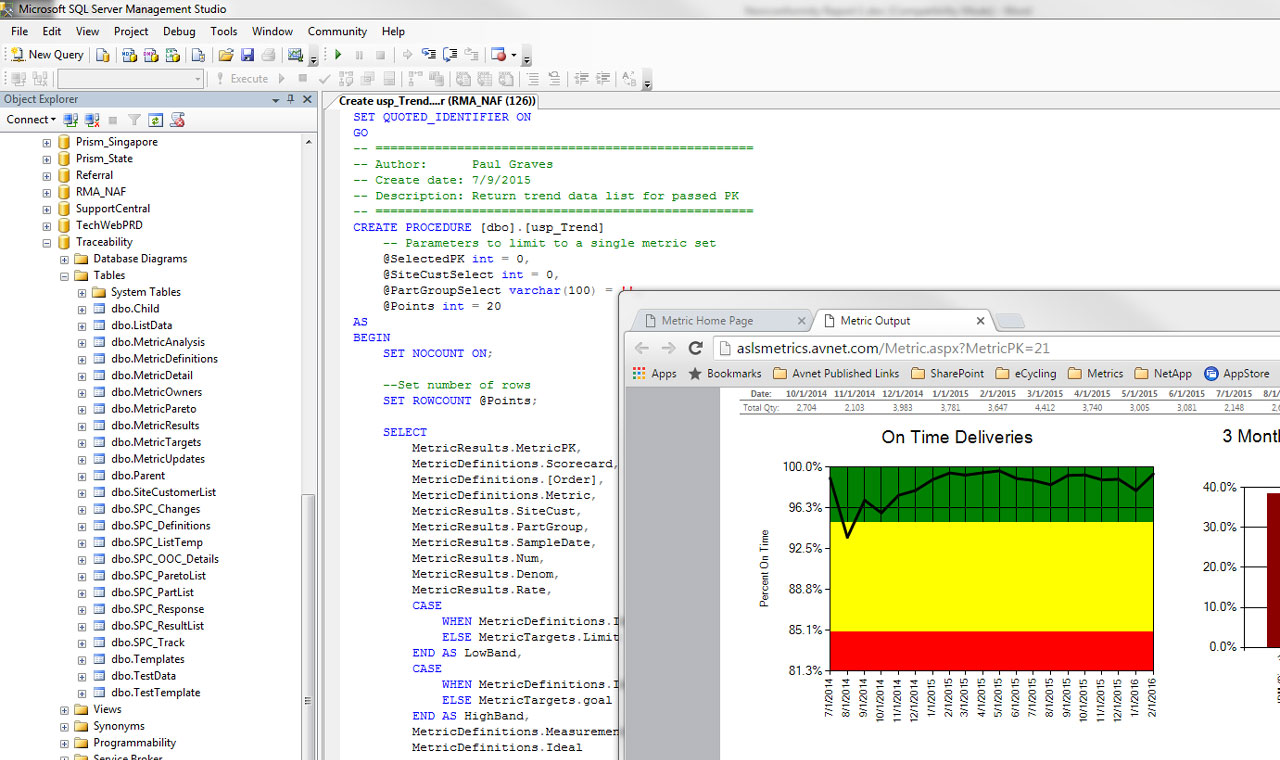Collapse the Tables folder node
The width and height of the screenshot is (1280, 760).
[65, 275]
